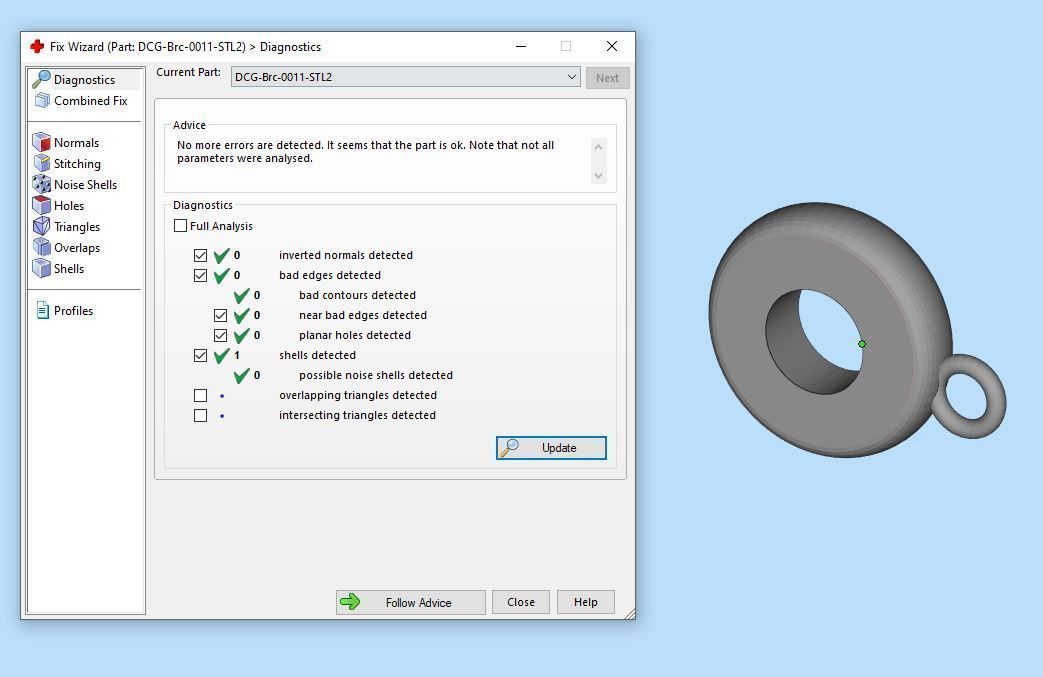Click the 'bad contours detected' label

(x=357, y=295)
